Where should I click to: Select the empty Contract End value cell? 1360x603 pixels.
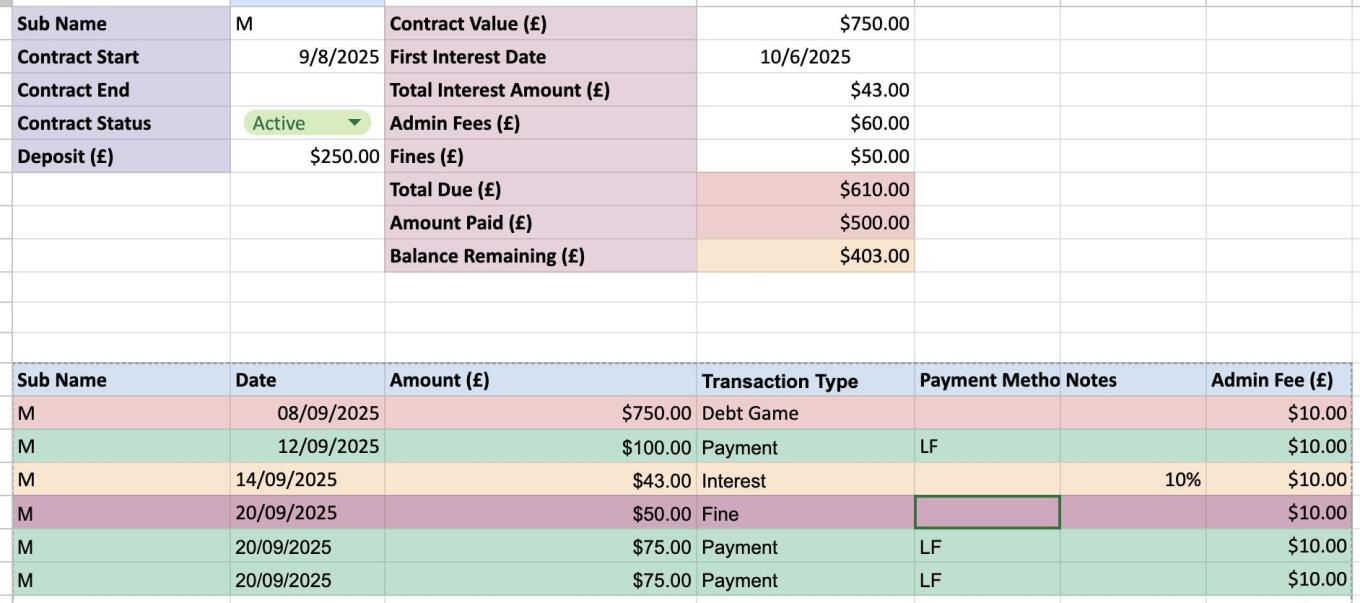pos(307,90)
